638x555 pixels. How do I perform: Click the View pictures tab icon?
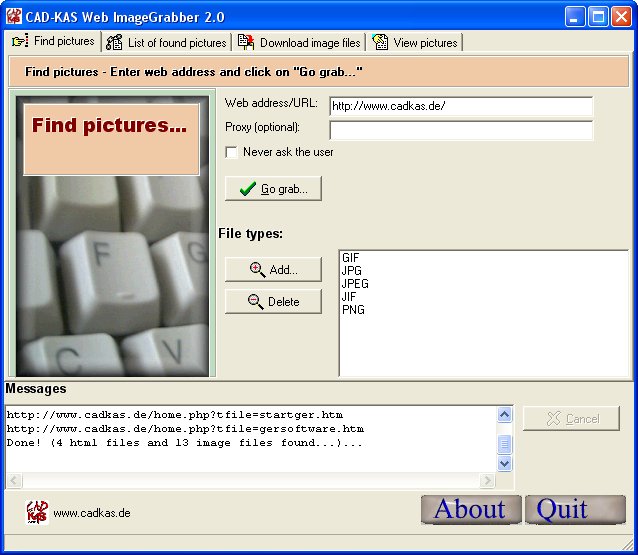pyautogui.click(x=380, y=43)
